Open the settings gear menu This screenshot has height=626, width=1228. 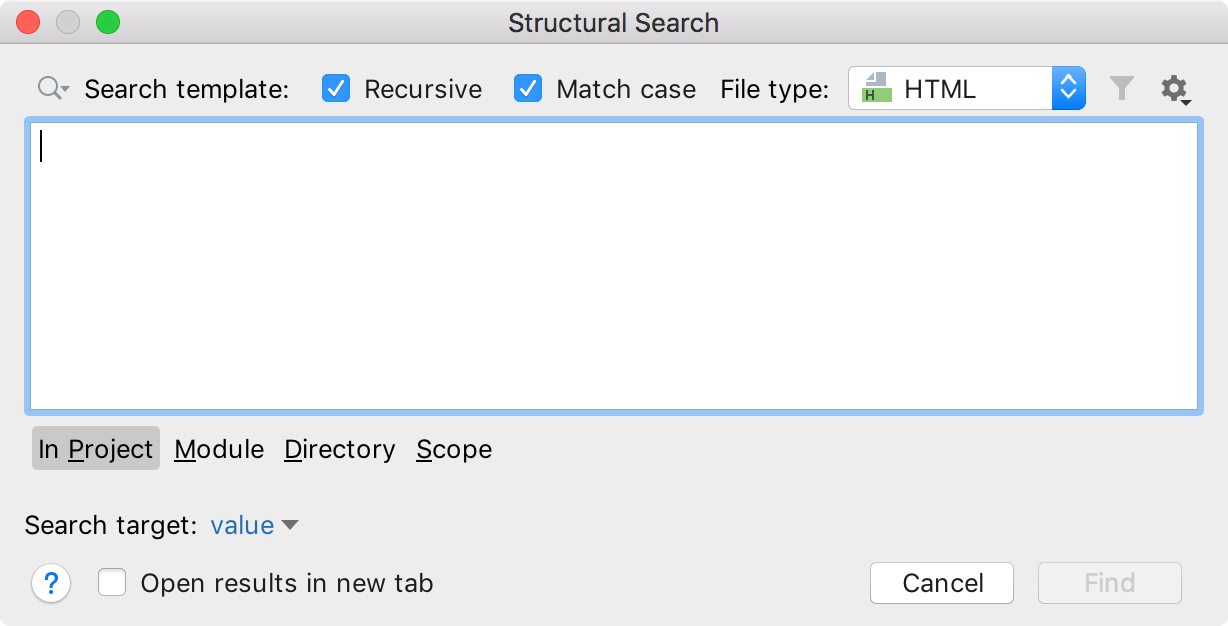(1175, 88)
